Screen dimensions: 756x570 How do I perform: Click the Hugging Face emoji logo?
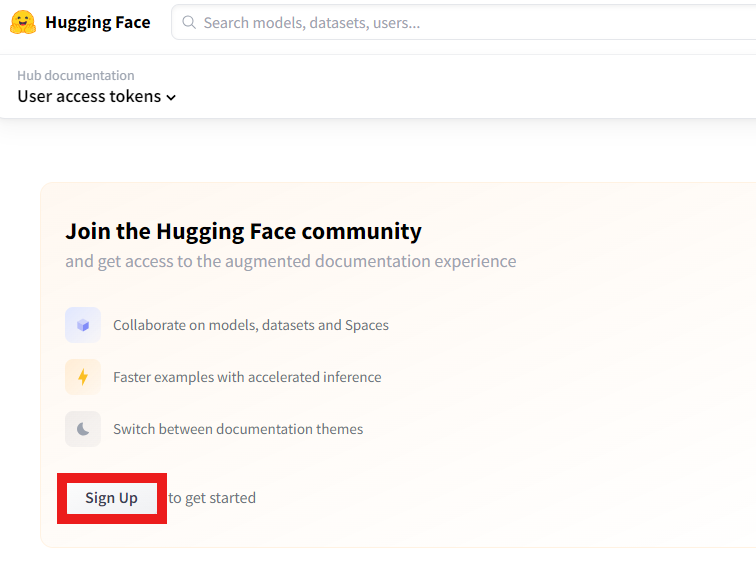(23, 22)
